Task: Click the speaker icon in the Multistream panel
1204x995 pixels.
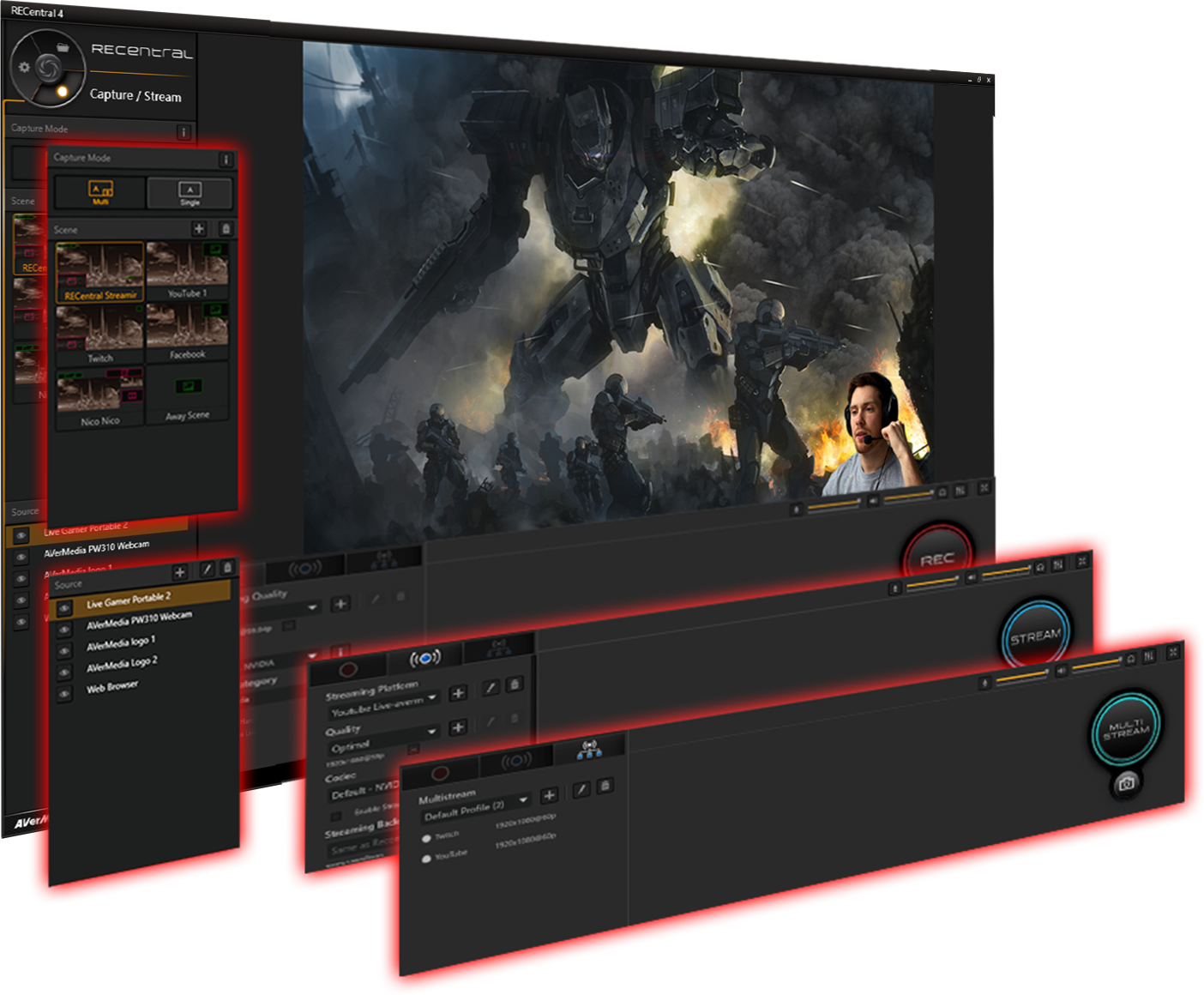Action: 1062,671
